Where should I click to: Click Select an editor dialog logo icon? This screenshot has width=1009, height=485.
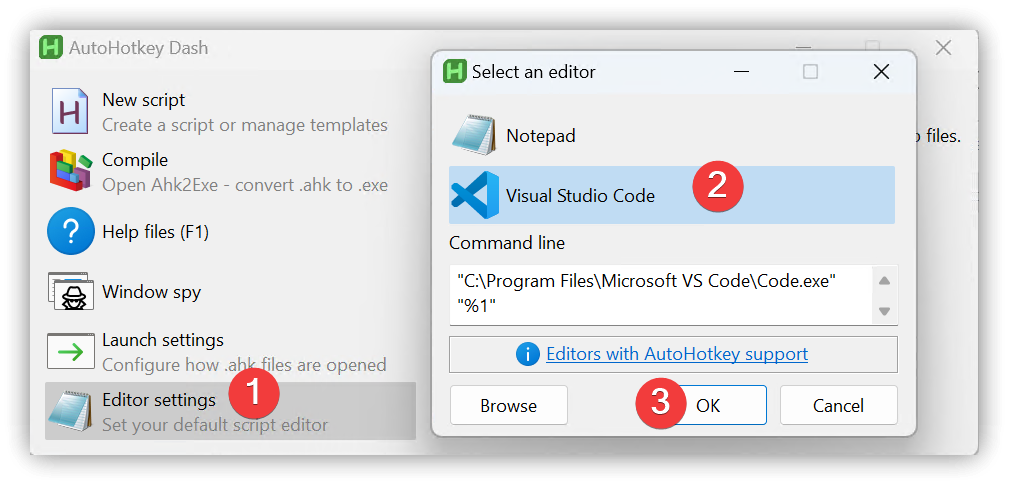click(x=455, y=71)
